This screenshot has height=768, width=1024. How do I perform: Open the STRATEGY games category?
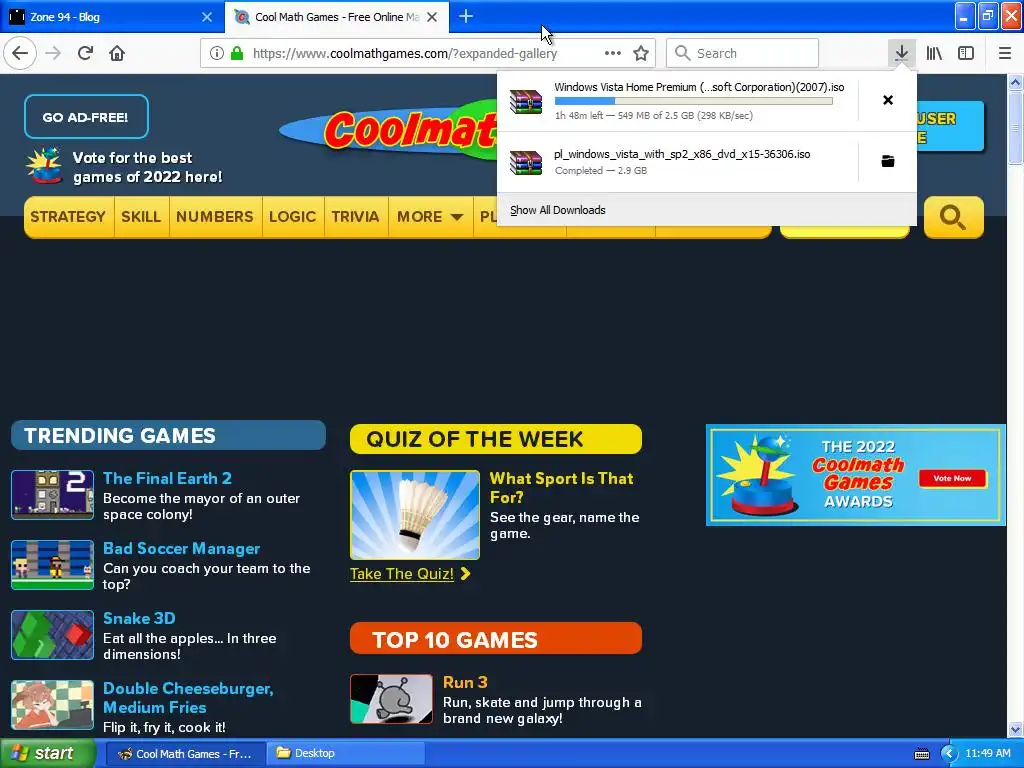[x=68, y=217]
